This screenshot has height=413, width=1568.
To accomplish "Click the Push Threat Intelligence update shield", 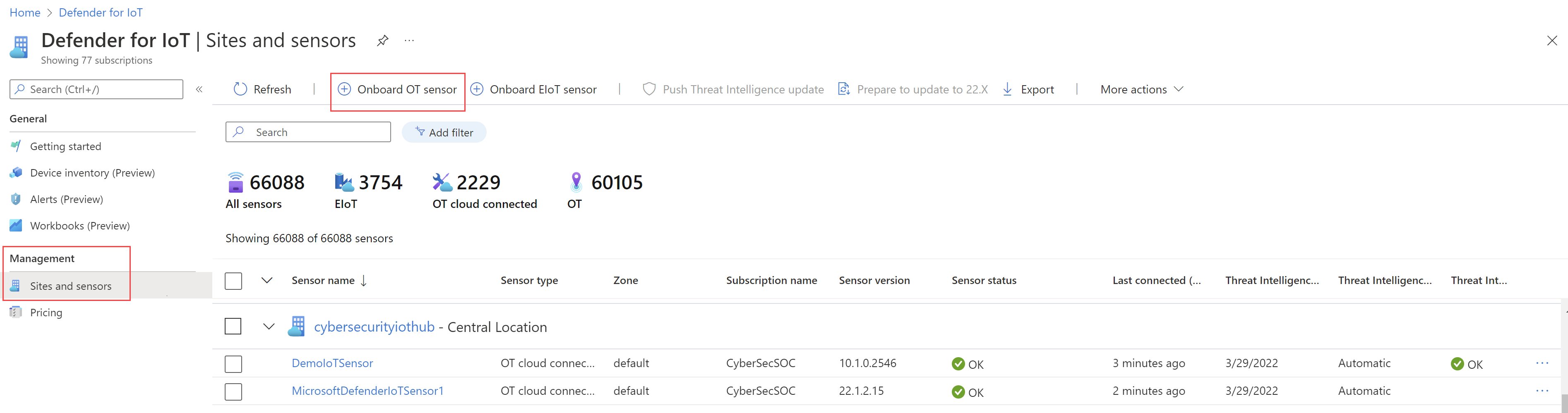I will pyautogui.click(x=649, y=89).
